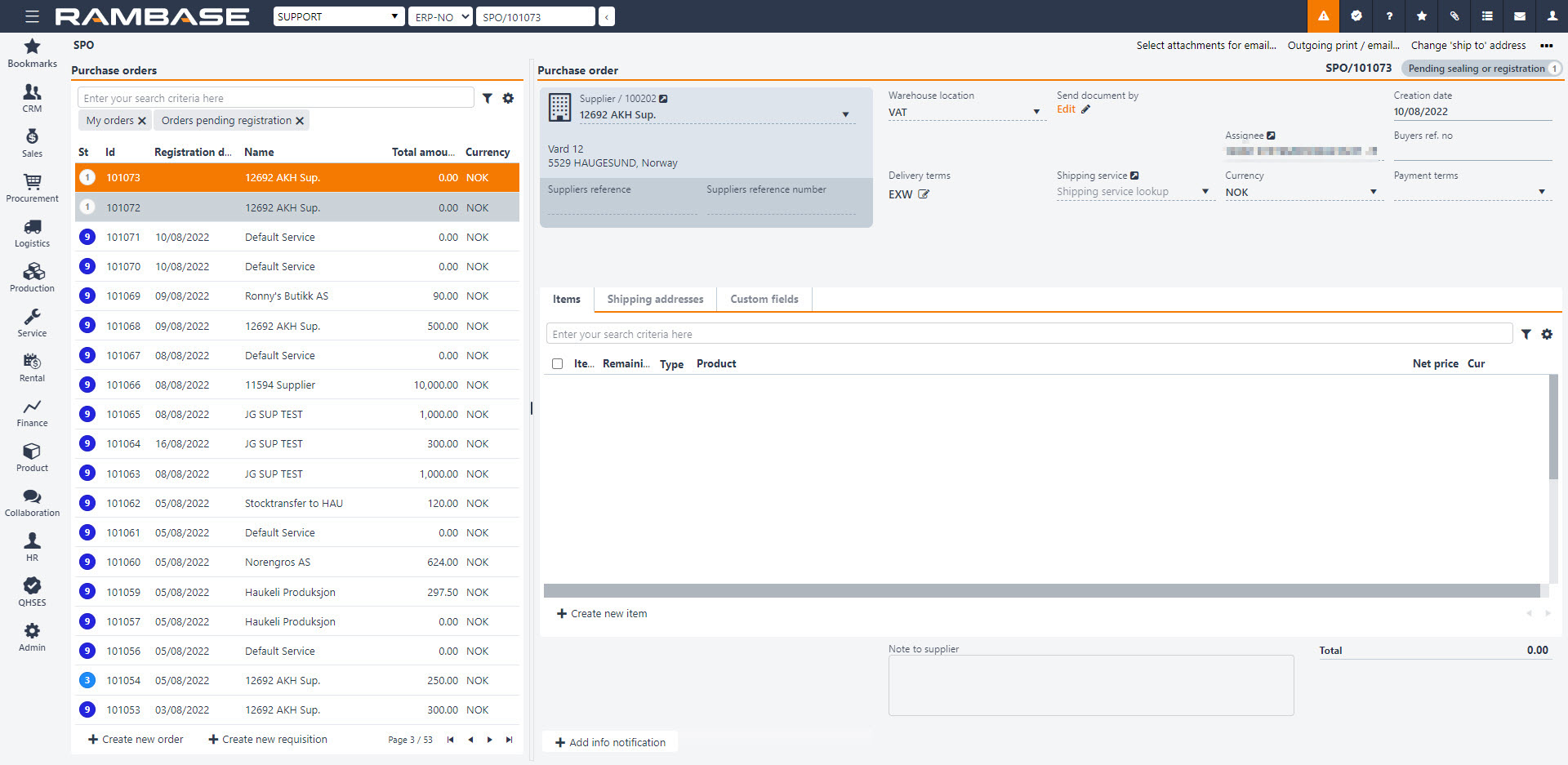Click the pencil icon next to Edit
This screenshot has height=765, width=1568.
[1085, 109]
